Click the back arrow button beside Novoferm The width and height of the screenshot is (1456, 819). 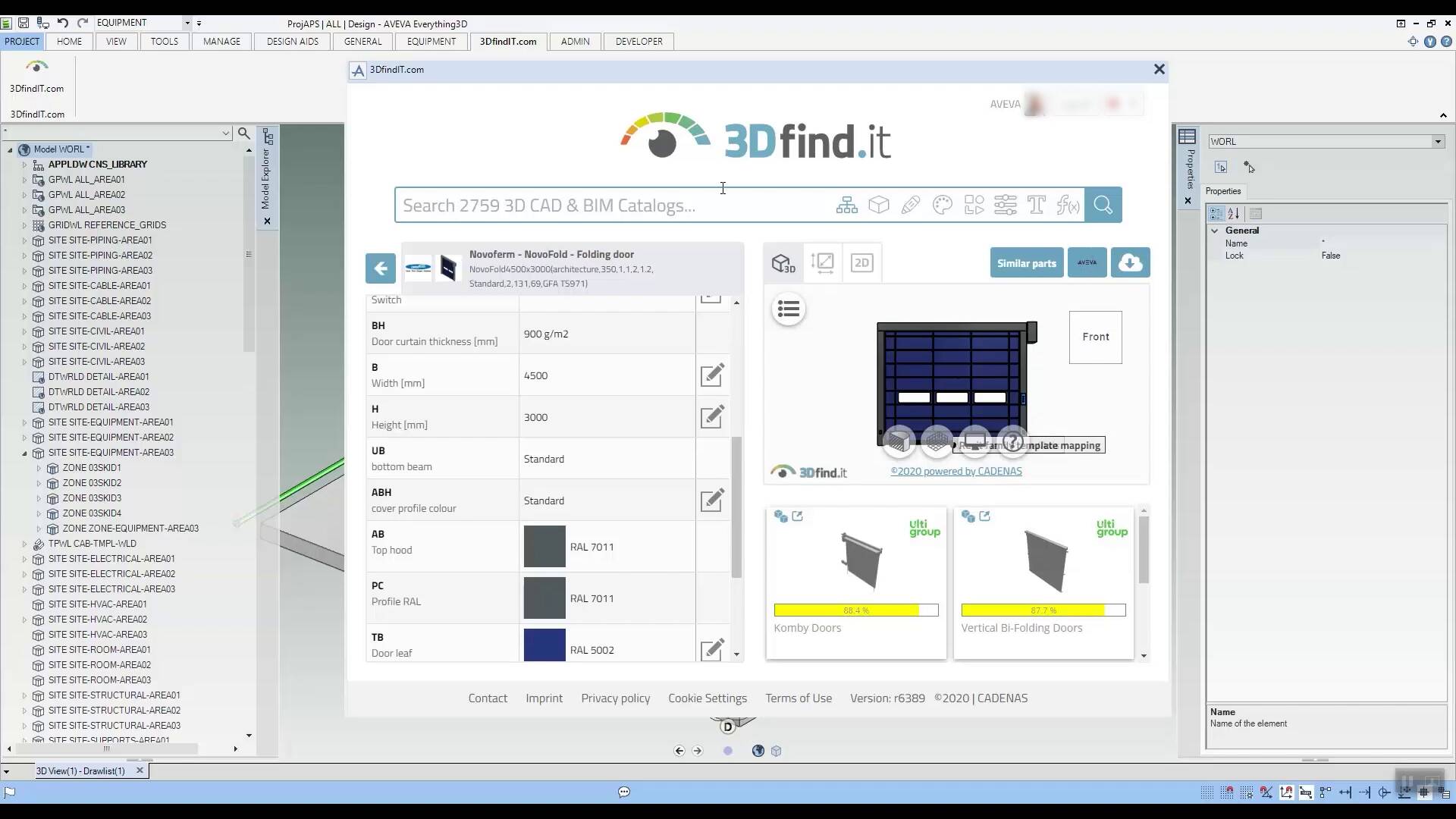[x=381, y=268]
